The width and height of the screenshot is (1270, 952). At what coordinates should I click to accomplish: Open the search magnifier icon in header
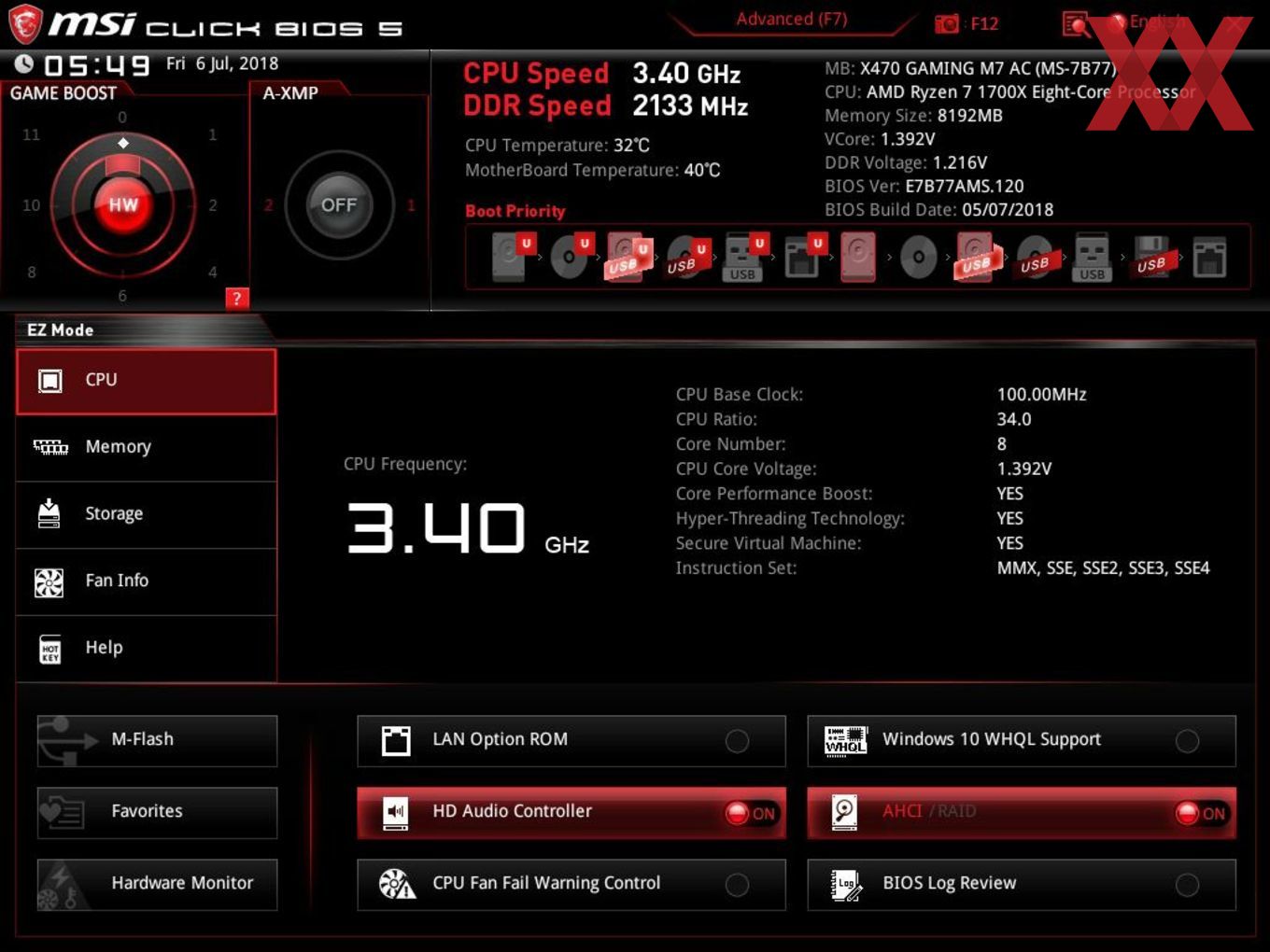click(1076, 24)
